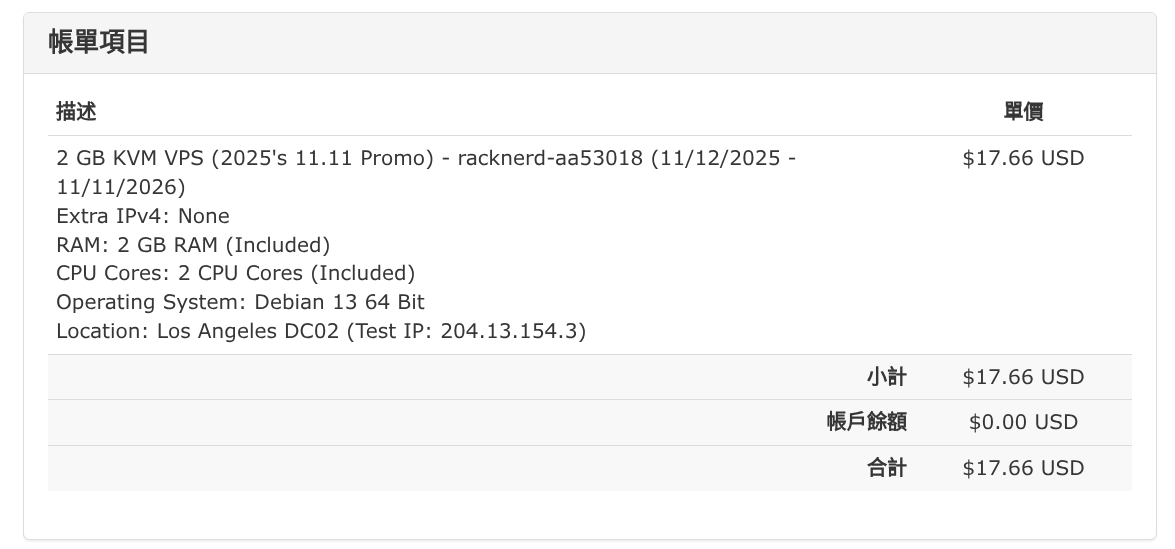Click the 合計 label
Viewport: 1175px width, 549px height.
(886, 468)
